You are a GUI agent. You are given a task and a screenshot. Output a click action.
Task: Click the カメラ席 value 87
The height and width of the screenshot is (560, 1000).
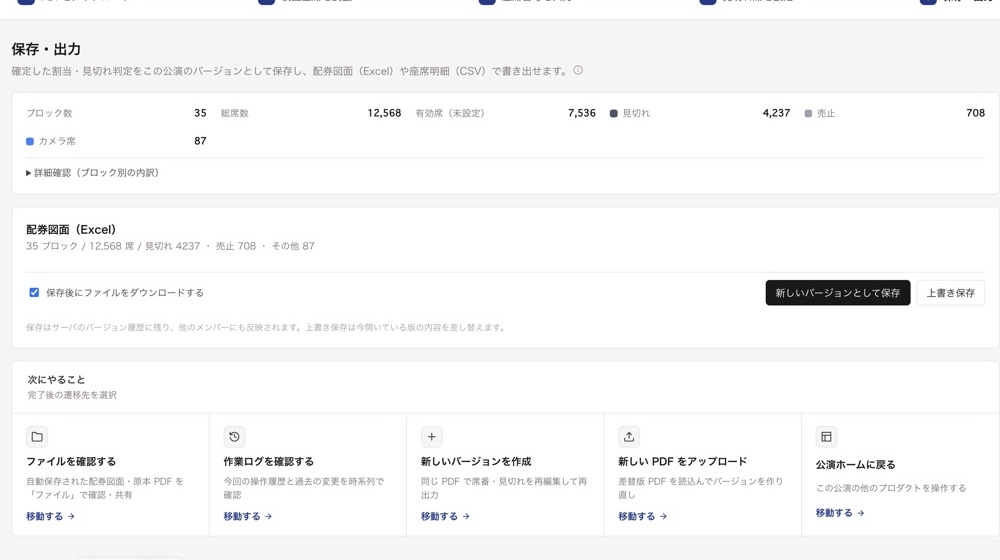tap(200, 141)
